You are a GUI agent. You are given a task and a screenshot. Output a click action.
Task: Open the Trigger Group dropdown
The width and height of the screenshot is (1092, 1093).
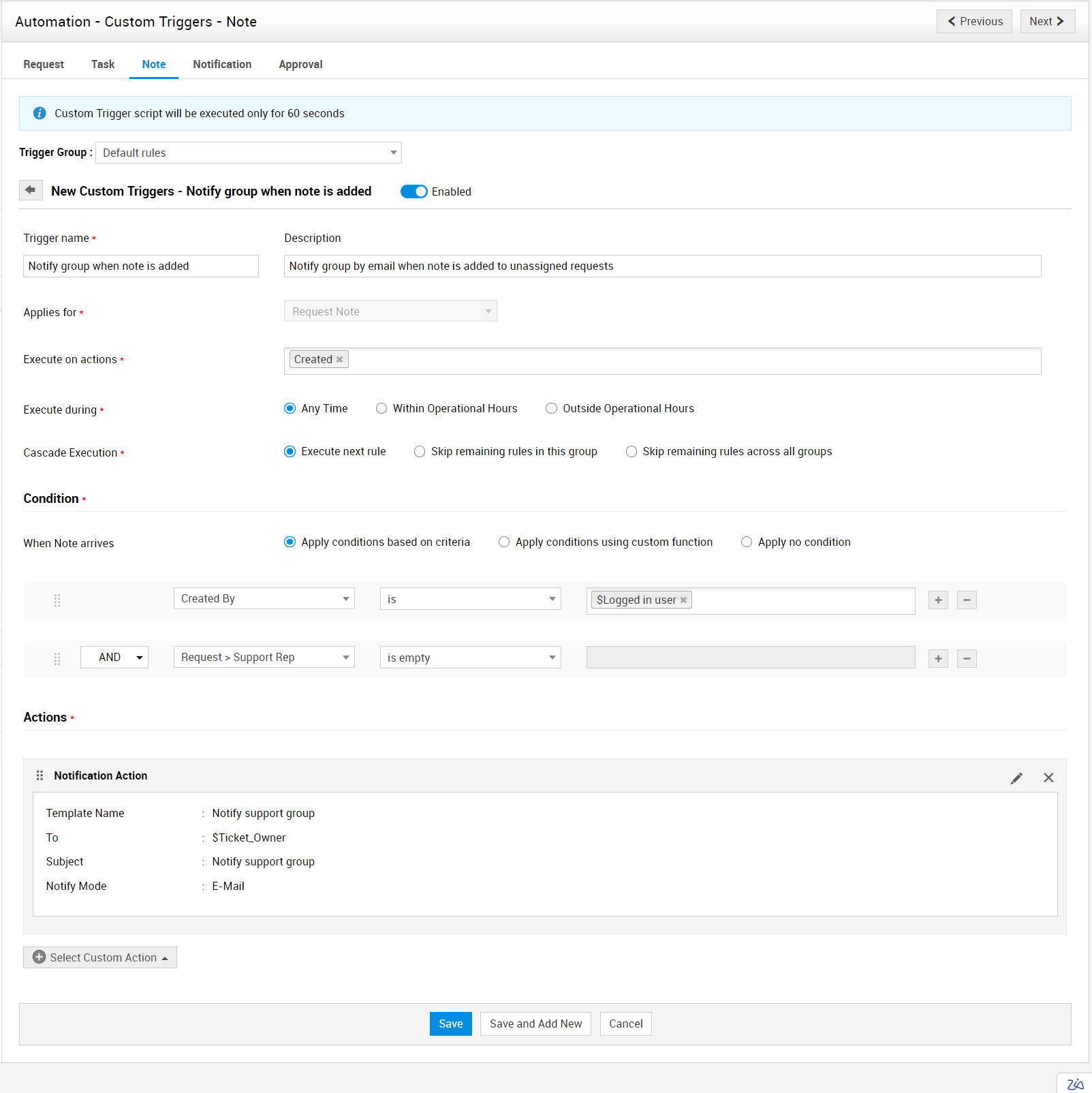point(248,153)
